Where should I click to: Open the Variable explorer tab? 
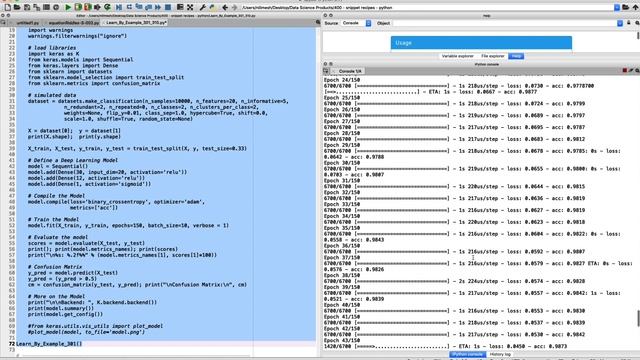pyautogui.click(x=458, y=56)
